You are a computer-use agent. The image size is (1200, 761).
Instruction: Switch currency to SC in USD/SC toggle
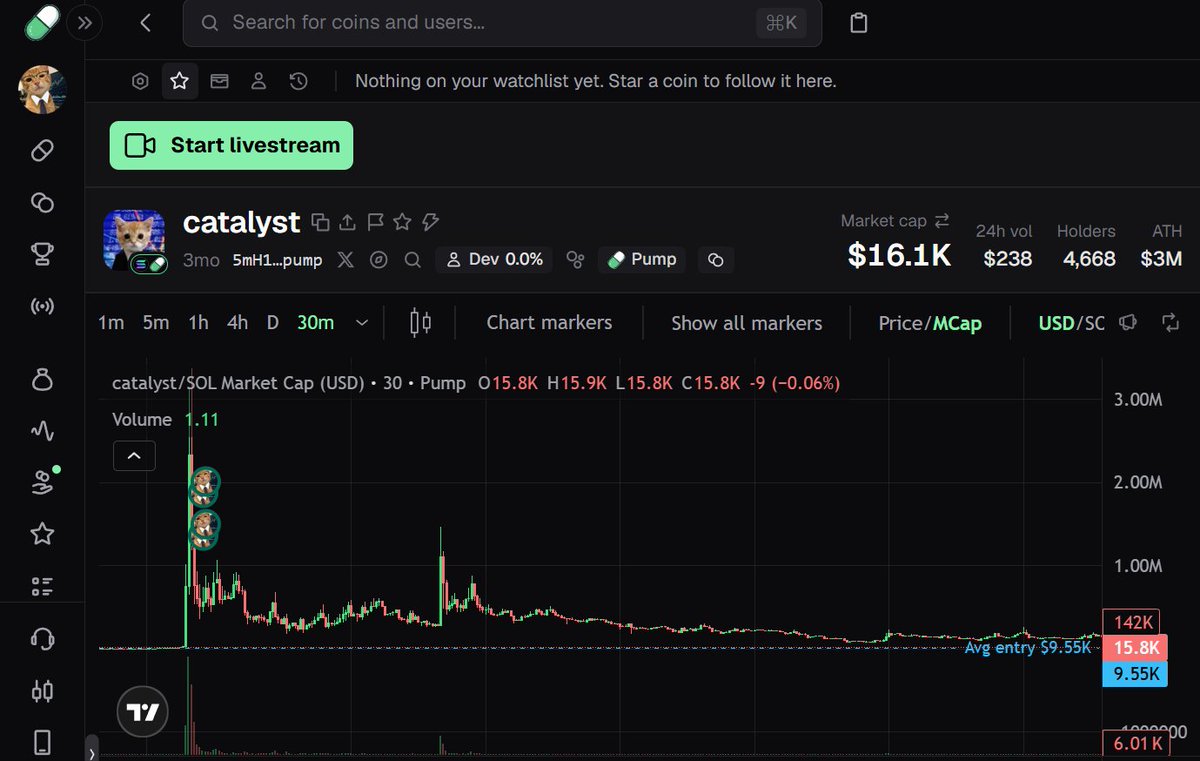tap(1094, 323)
